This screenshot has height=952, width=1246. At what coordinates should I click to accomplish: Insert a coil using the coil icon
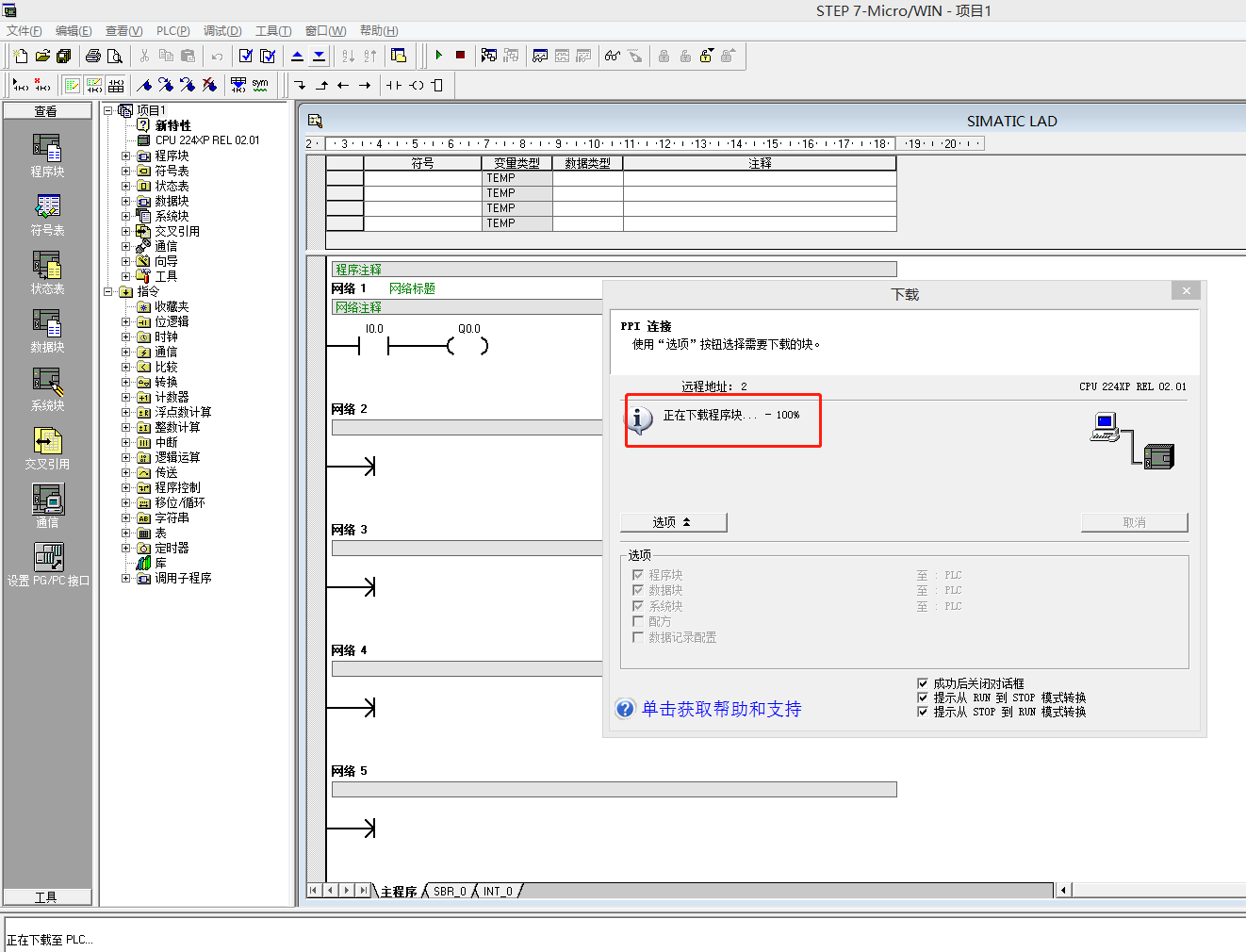click(416, 85)
